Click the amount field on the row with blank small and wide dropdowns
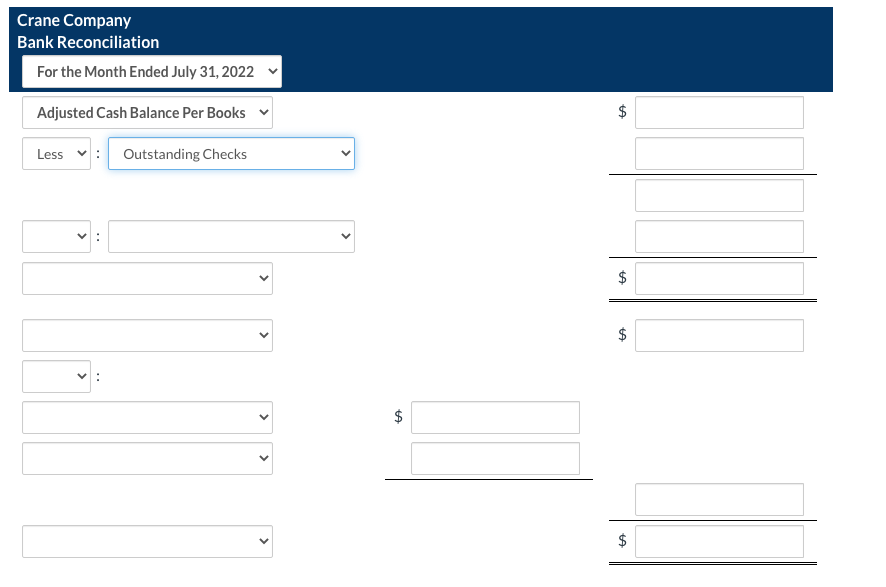886x587 pixels. click(719, 236)
